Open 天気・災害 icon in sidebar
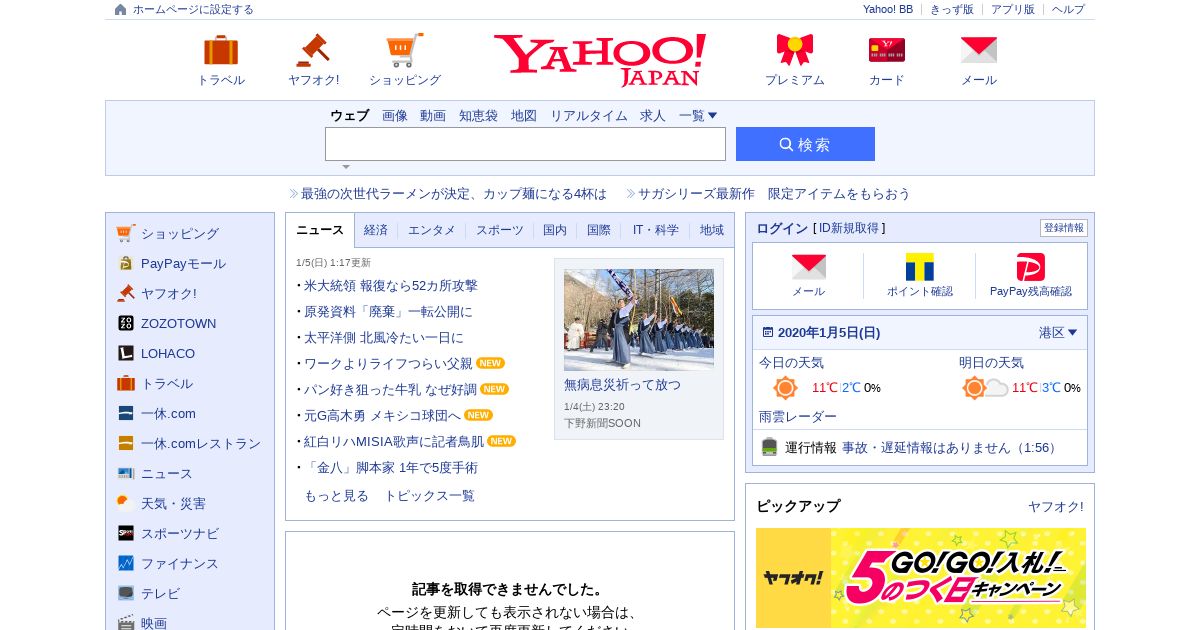The height and width of the screenshot is (630, 1200). point(125,503)
